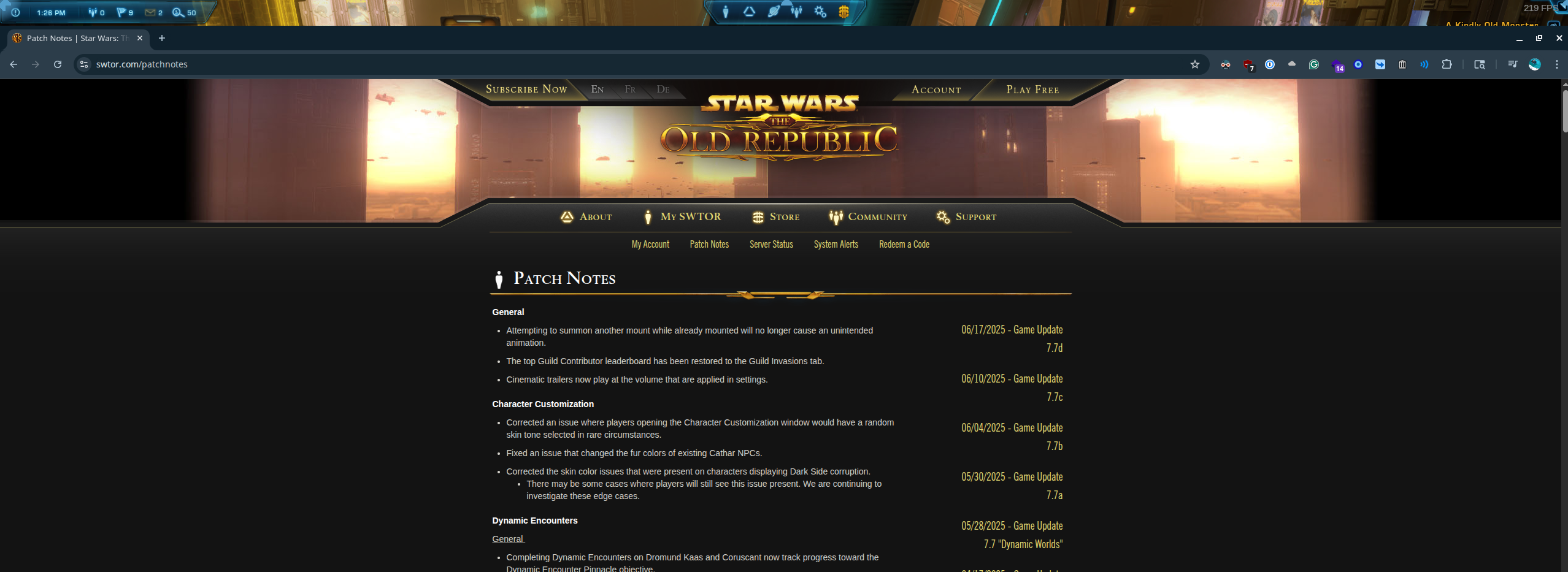1568x572 pixels.
Task: Open the gears icon in game menu bar
Action: coord(820,12)
